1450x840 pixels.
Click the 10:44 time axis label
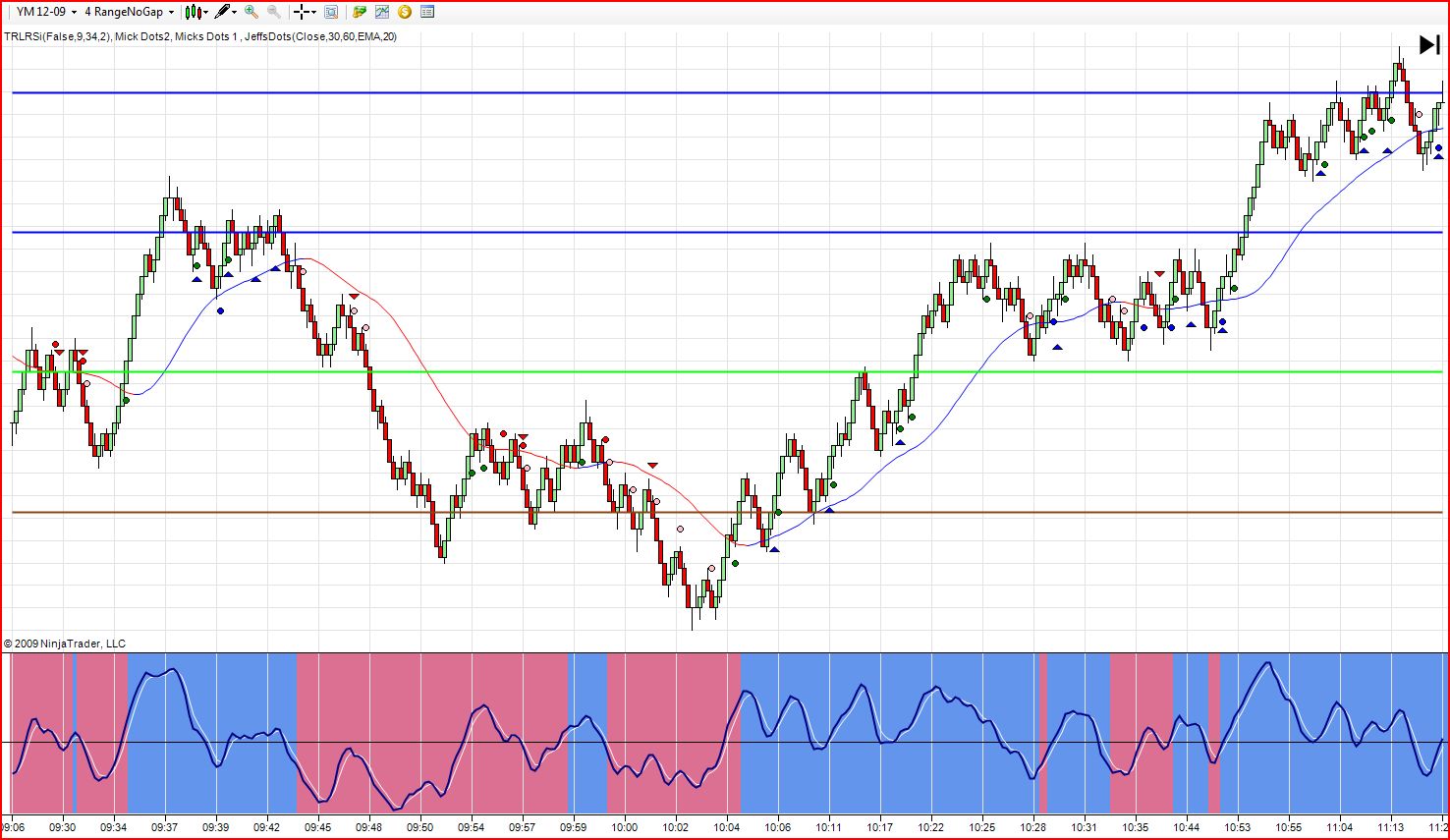click(1186, 827)
